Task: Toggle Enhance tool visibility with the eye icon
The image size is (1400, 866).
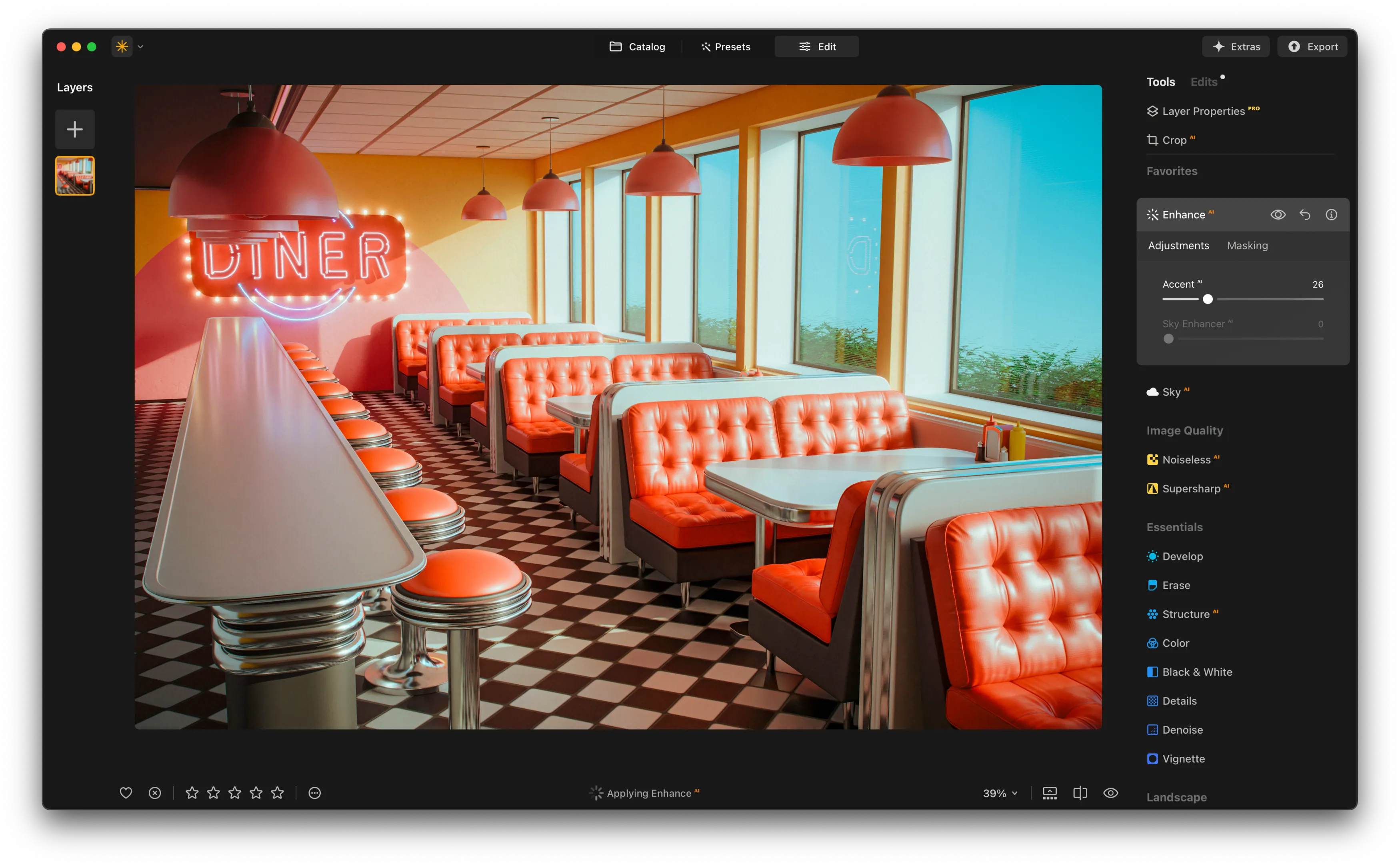Action: [x=1278, y=215]
